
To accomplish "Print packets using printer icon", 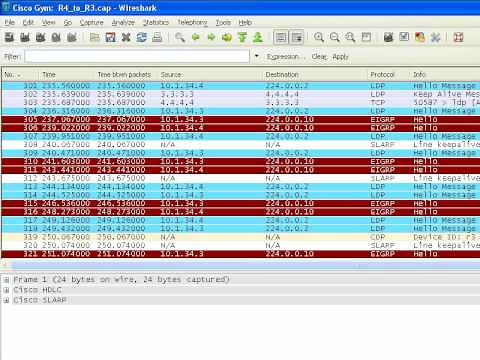I will tap(157, 37).
